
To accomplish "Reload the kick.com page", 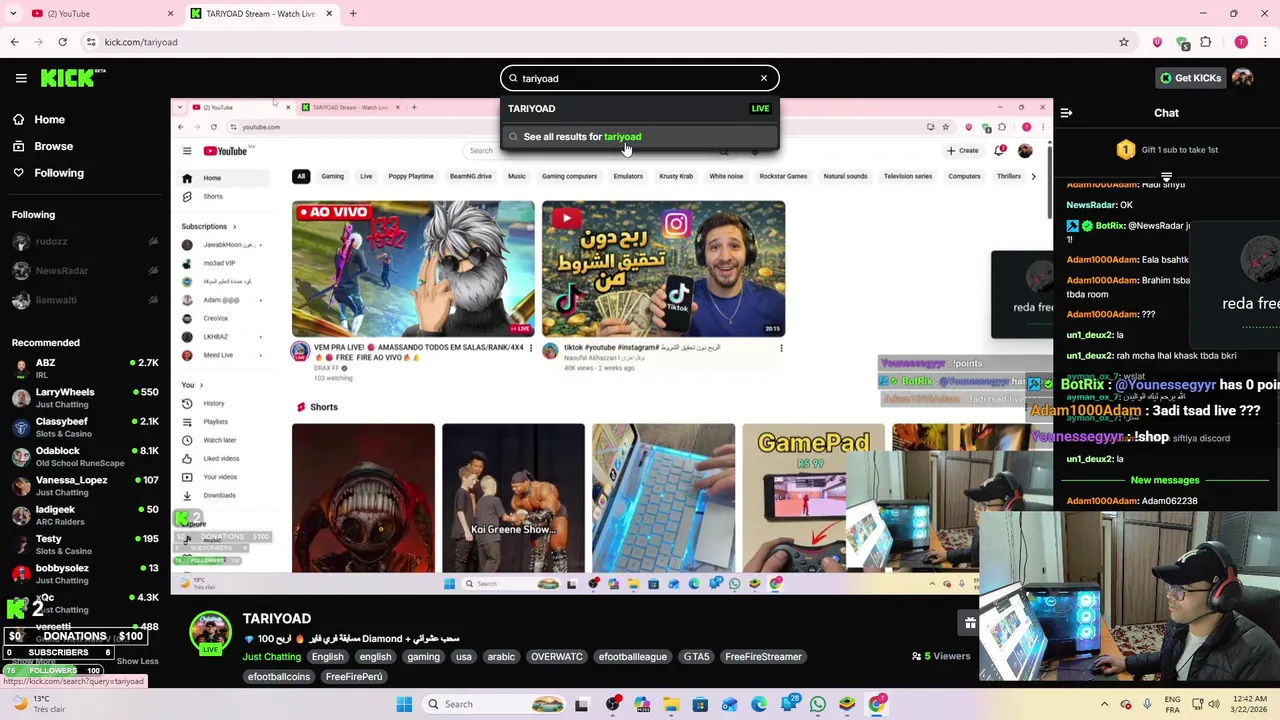I will click(x=62, y=42).
